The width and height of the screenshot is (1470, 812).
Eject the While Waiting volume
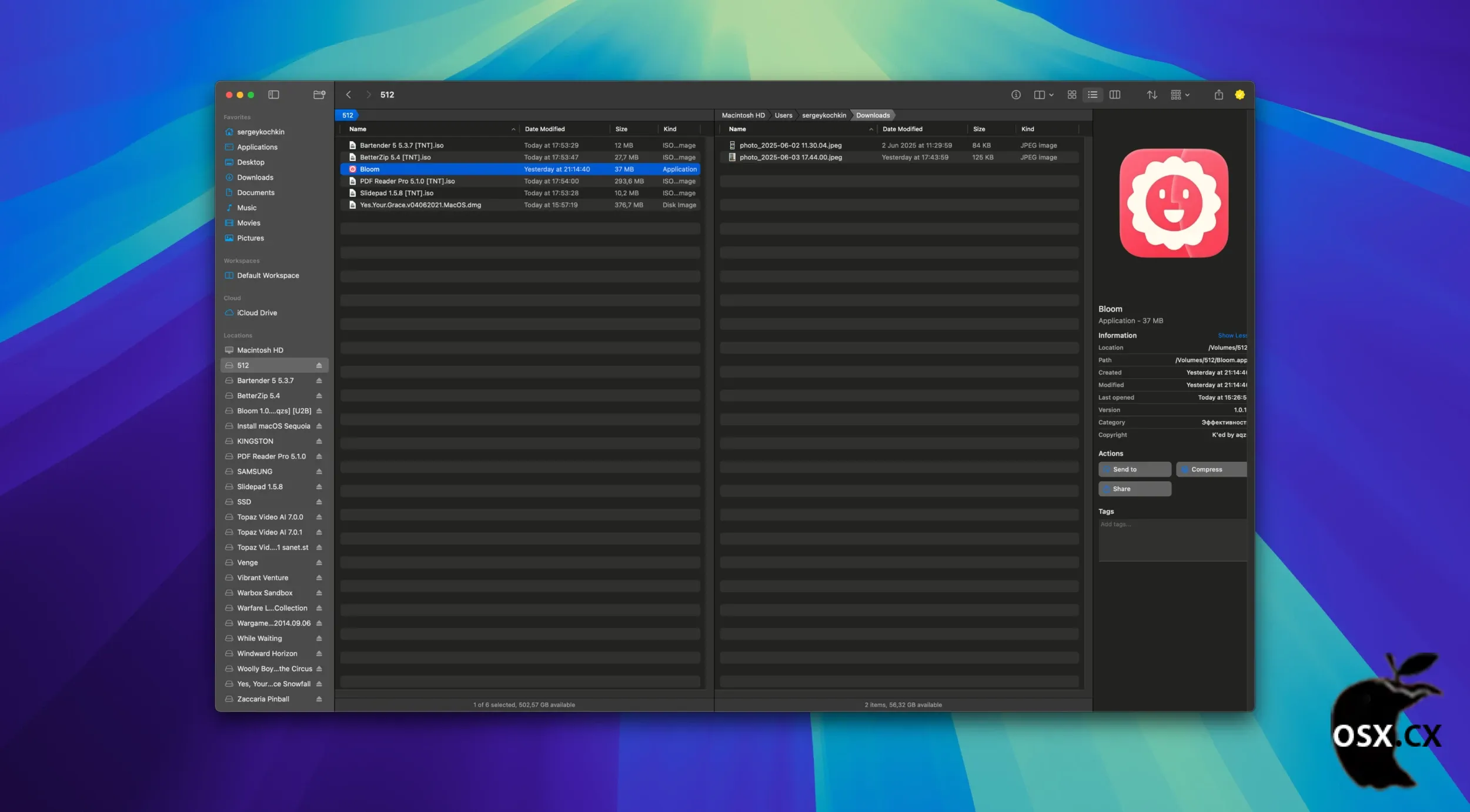[319, 639]
